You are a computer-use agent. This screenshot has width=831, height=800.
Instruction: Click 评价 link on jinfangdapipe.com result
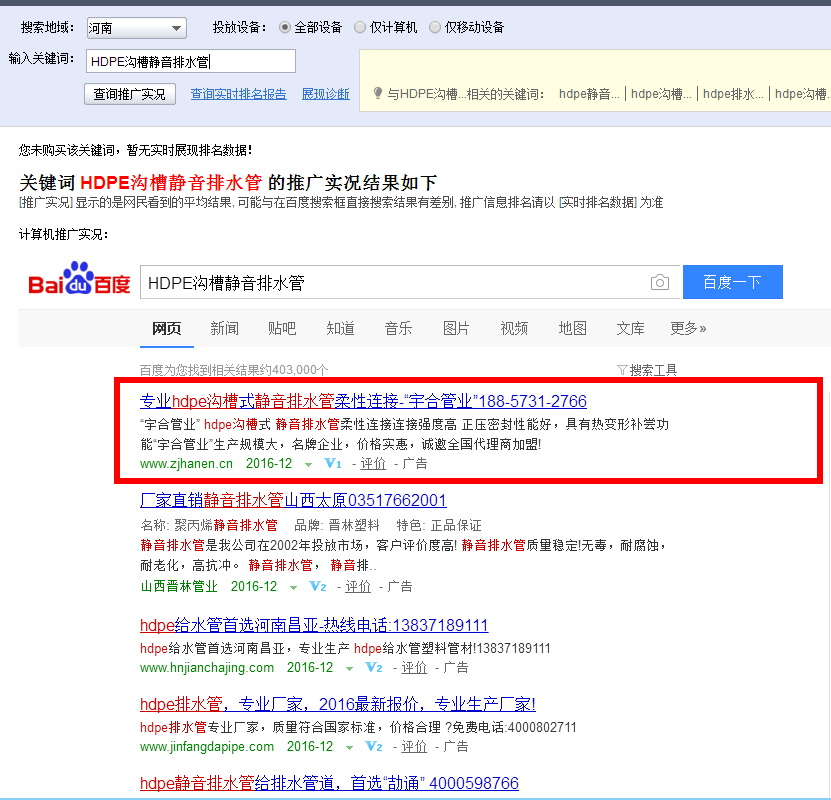[414, 746]
